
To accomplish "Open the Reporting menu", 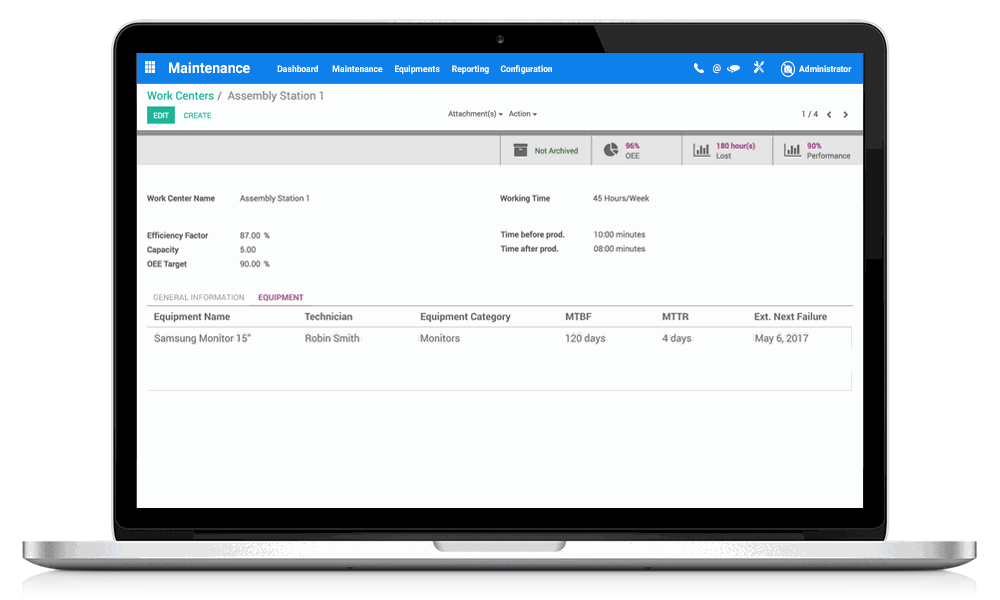I will (470, 69).
